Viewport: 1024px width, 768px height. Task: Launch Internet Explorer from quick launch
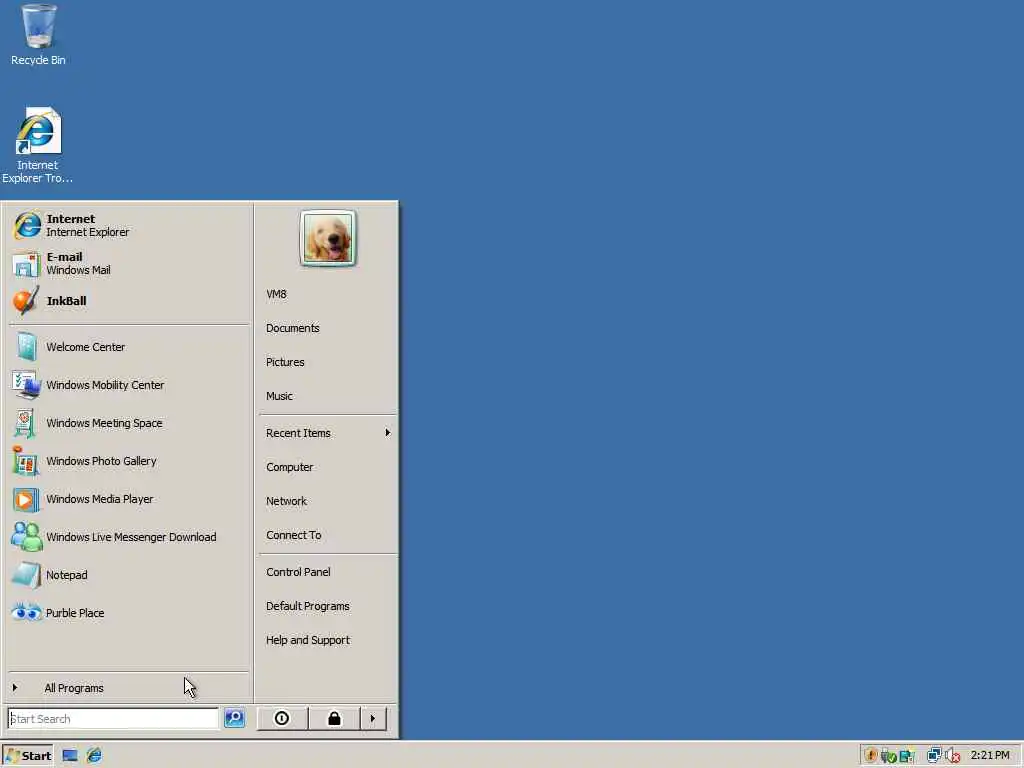tap(94, 756)
